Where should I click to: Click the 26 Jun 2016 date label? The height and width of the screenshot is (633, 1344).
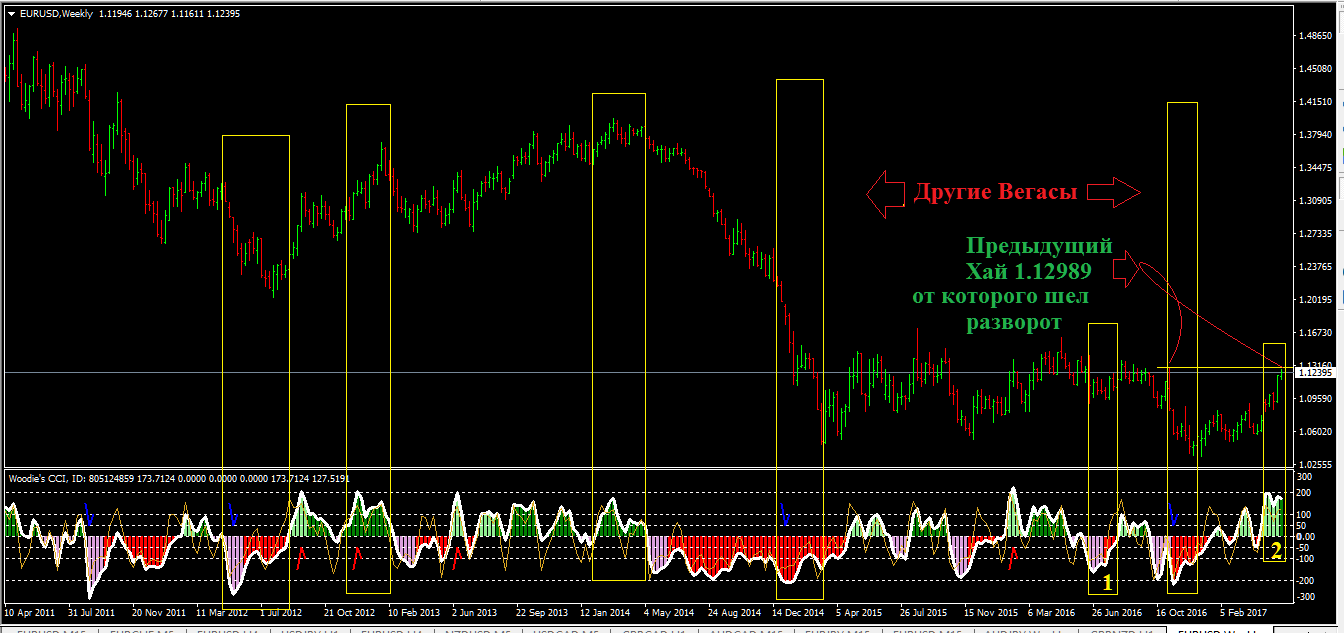coord(1119,611)
